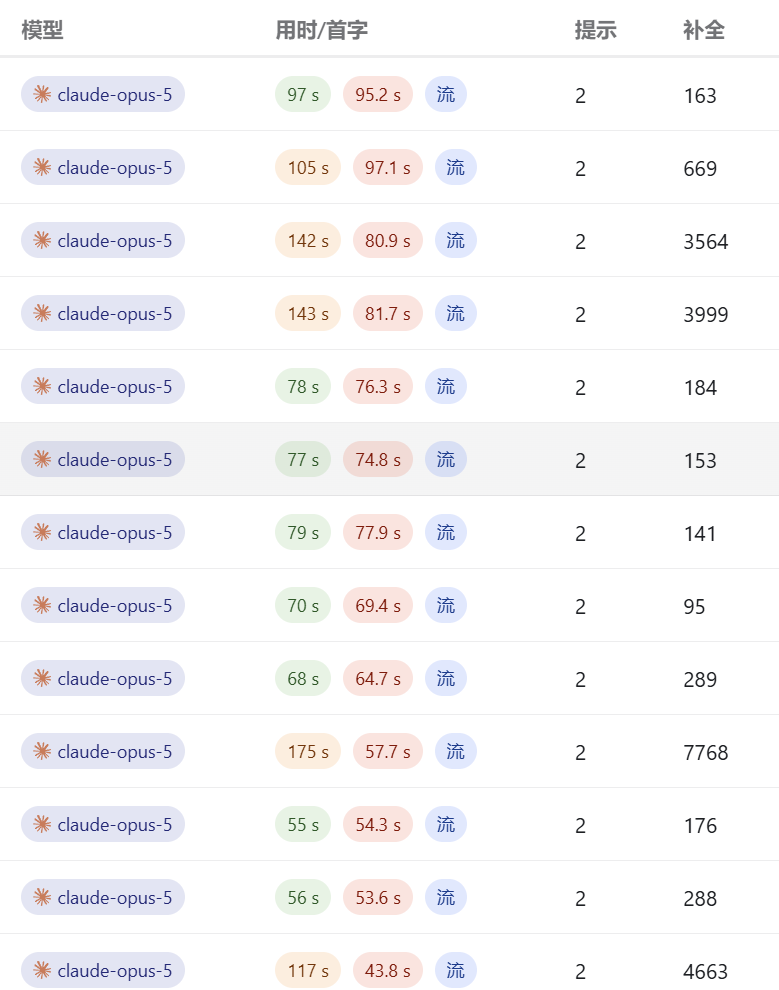The image size is (779, 990).
Task: Select the completion value 3999
Action: [706, 314]
